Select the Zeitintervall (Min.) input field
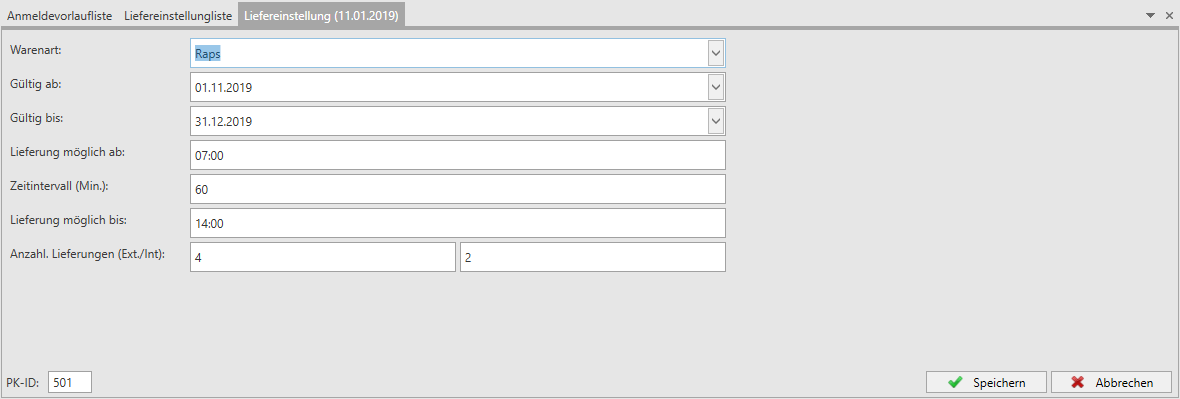The width and height of the screenshot is (1180, 399). point(458,189)
